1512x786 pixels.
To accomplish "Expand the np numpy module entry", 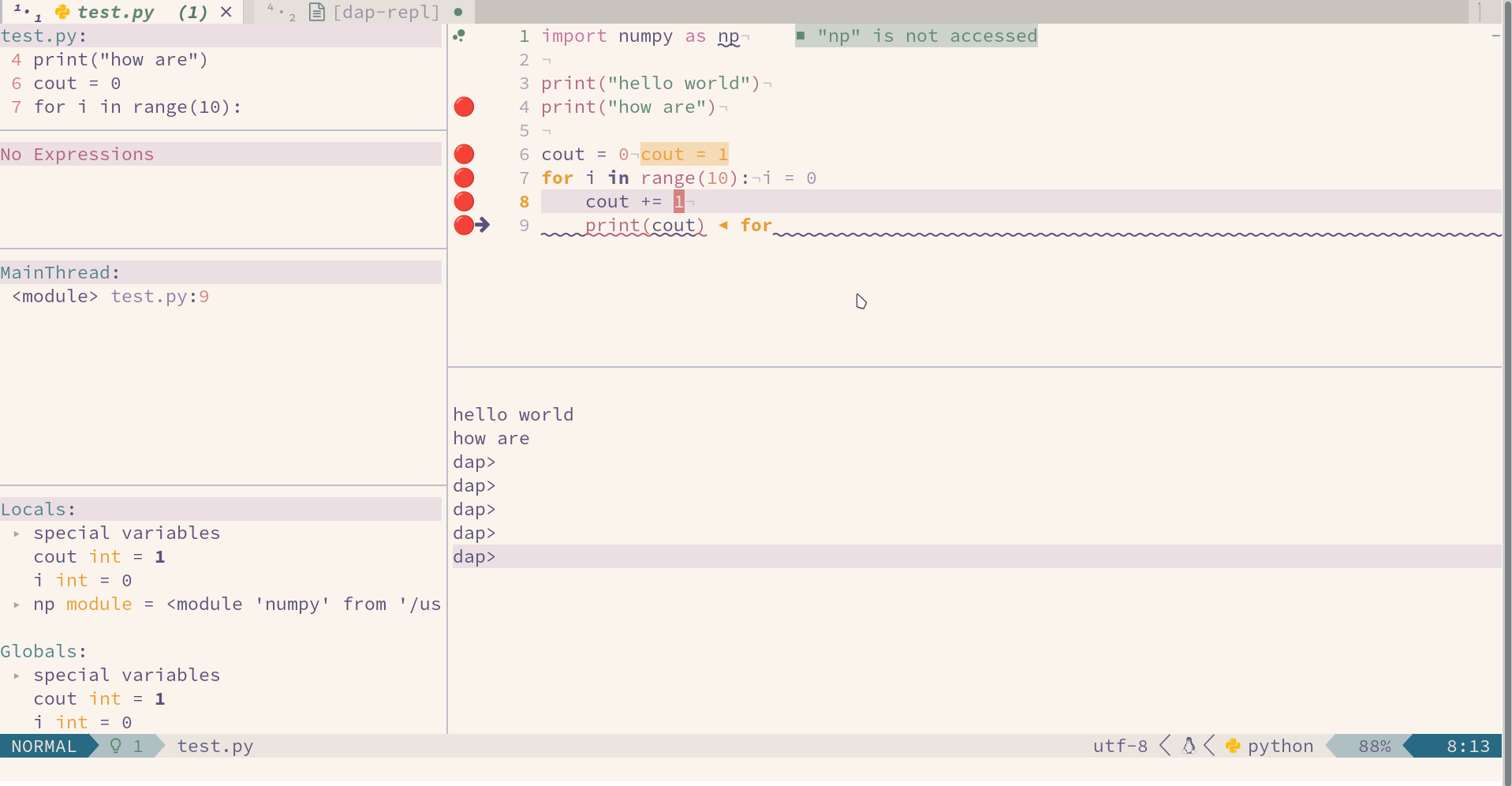I will (x=16, y=604).
